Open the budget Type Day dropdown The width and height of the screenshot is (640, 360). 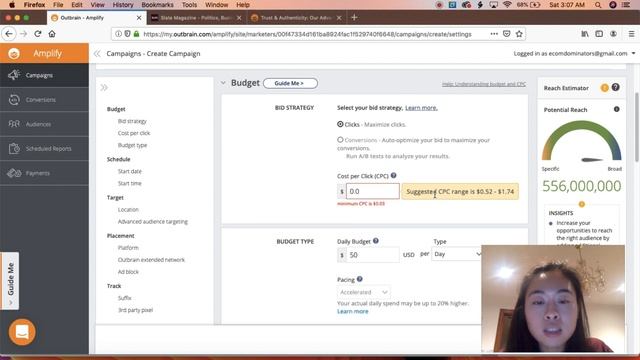(x=457, y=254)
